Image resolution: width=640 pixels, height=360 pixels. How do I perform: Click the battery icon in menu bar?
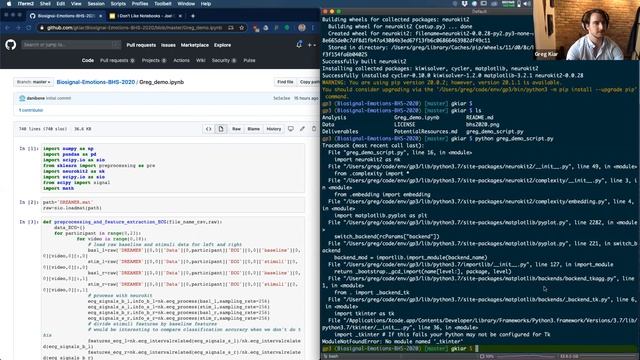pos(519,4)
